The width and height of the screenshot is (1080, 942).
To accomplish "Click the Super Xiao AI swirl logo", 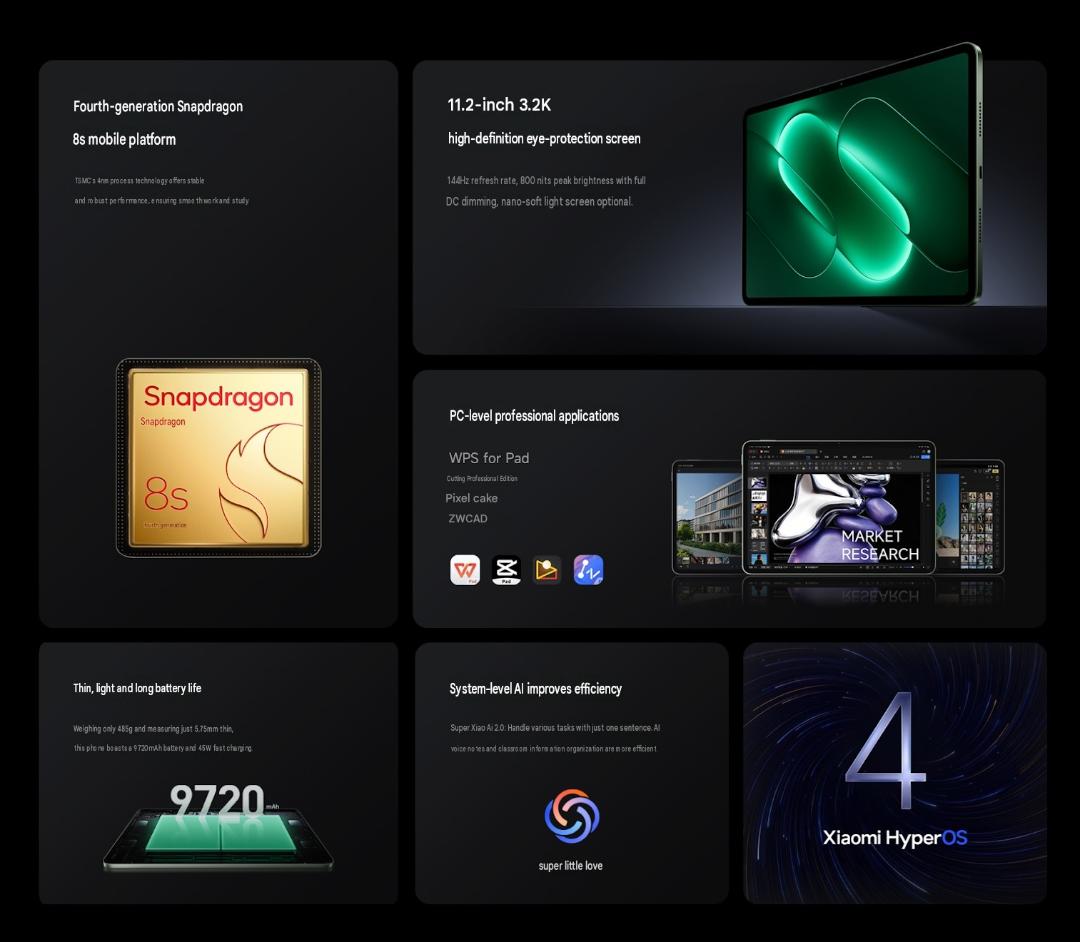I will 572,816.
